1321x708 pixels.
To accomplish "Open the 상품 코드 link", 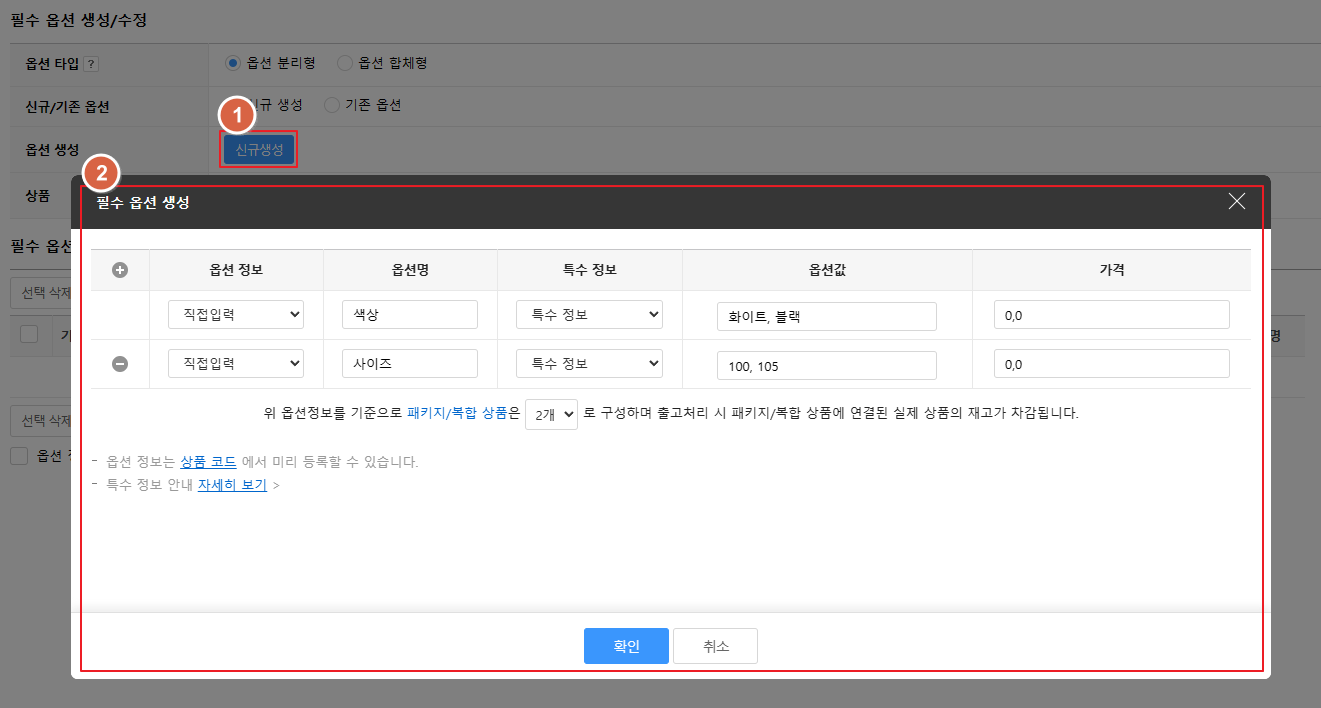I will click(x=208, y=462).
